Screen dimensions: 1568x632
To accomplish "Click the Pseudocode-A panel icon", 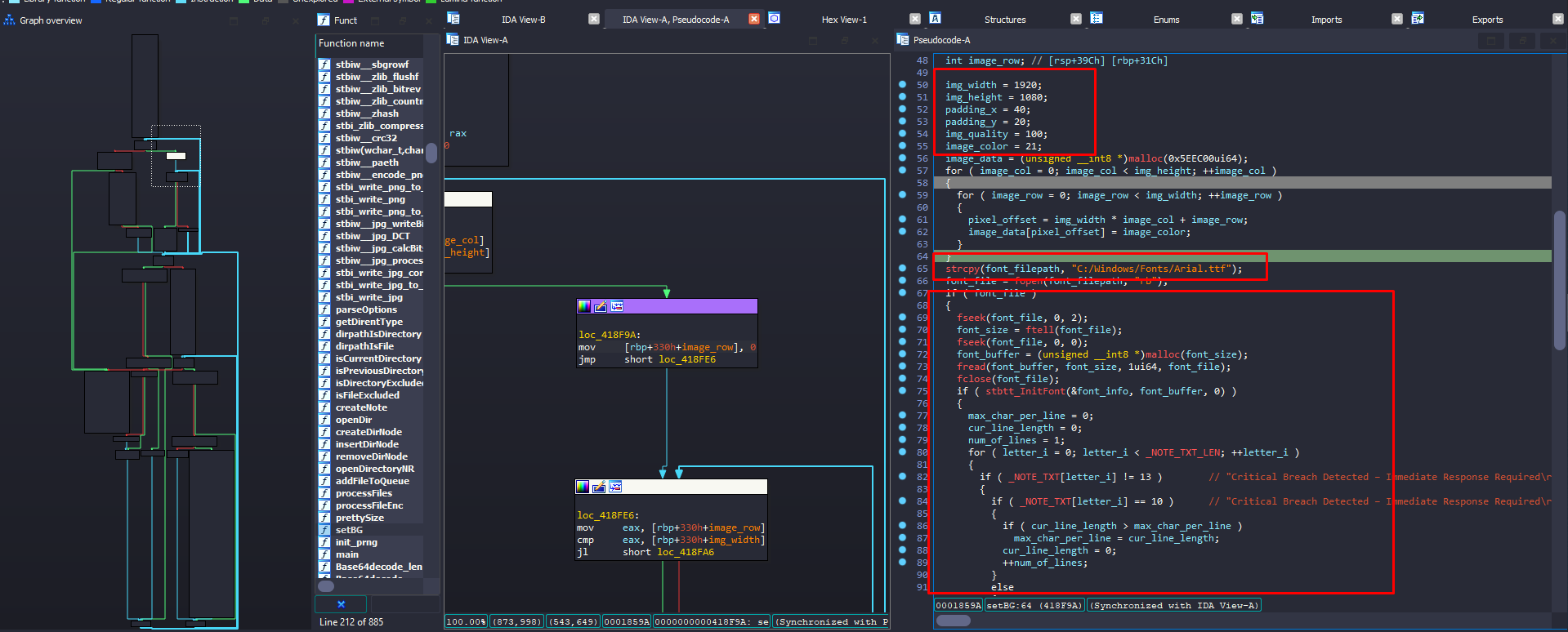I will (x=903, y=39).
